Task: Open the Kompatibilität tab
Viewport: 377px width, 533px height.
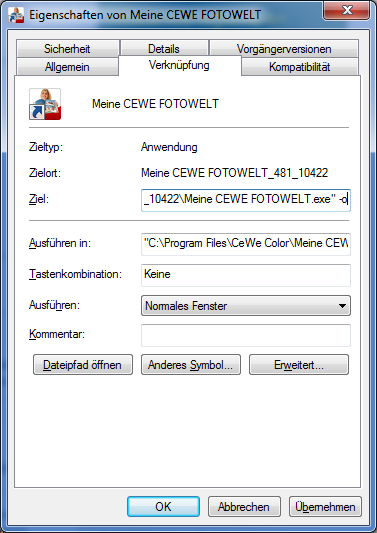Action: 299,67
